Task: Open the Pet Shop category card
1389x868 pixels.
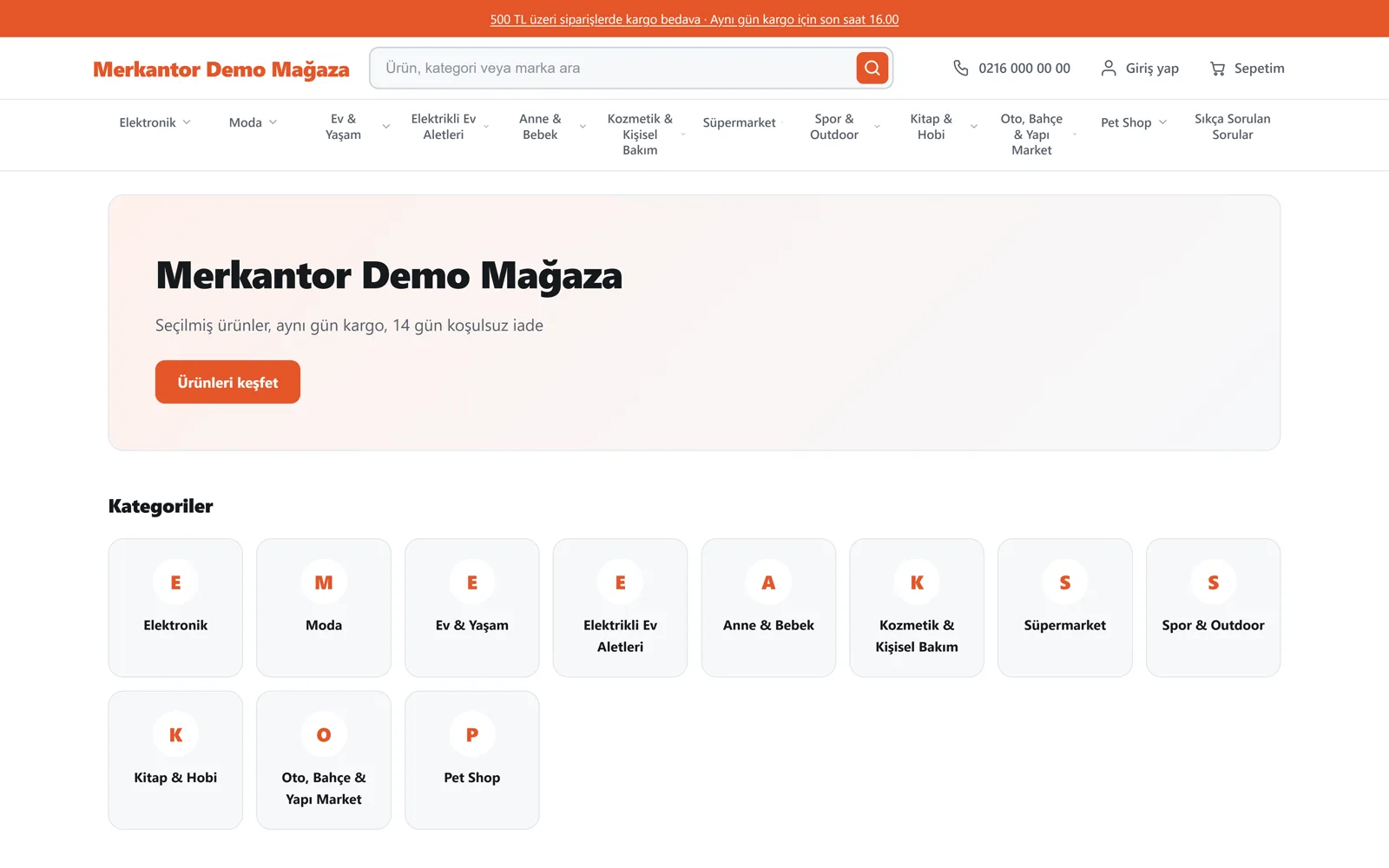Action: 472,760
